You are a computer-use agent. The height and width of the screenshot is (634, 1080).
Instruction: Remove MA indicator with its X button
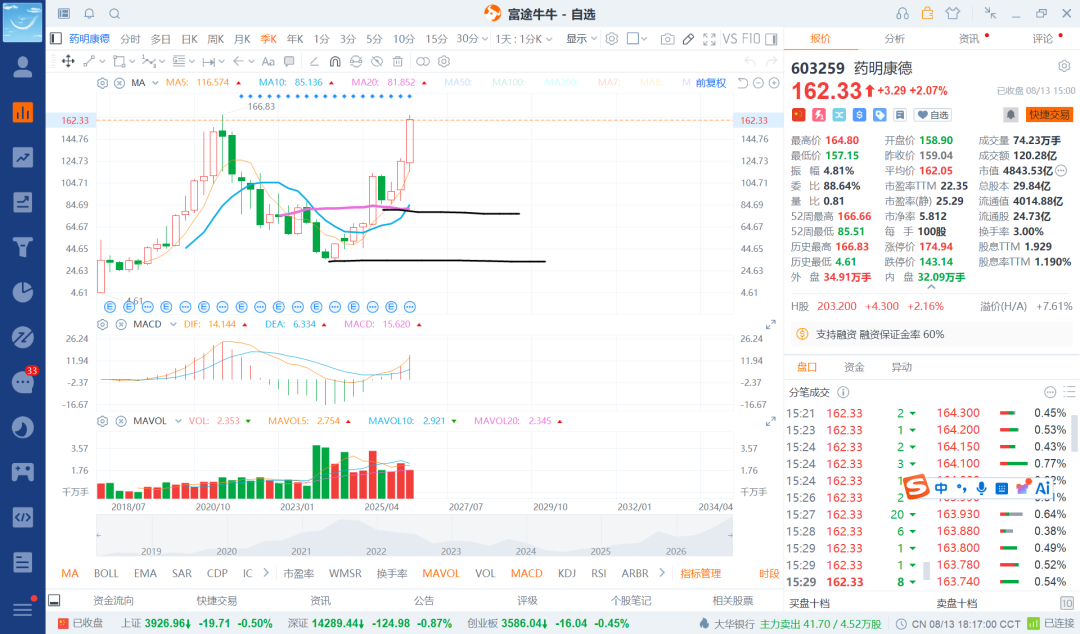point(119,83)
